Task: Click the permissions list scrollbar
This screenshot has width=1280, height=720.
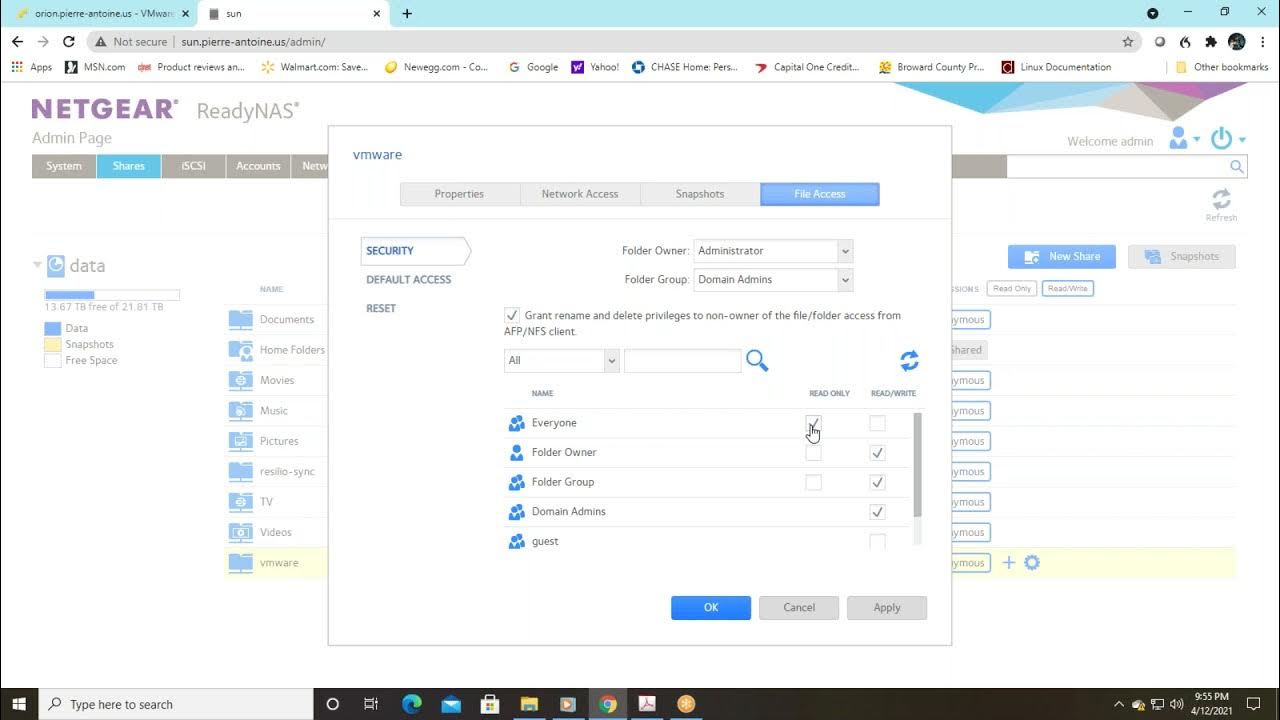Action: point(918,465)
